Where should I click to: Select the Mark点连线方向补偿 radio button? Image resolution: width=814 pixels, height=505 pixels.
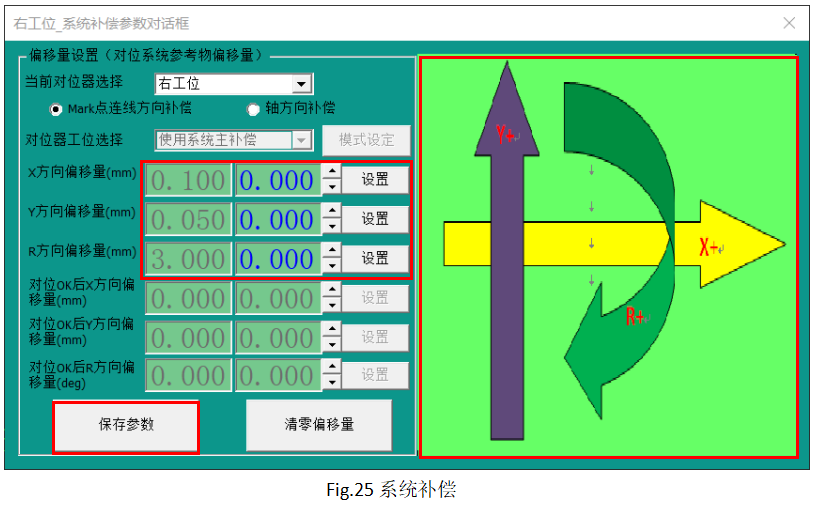(x=56, y=108)
